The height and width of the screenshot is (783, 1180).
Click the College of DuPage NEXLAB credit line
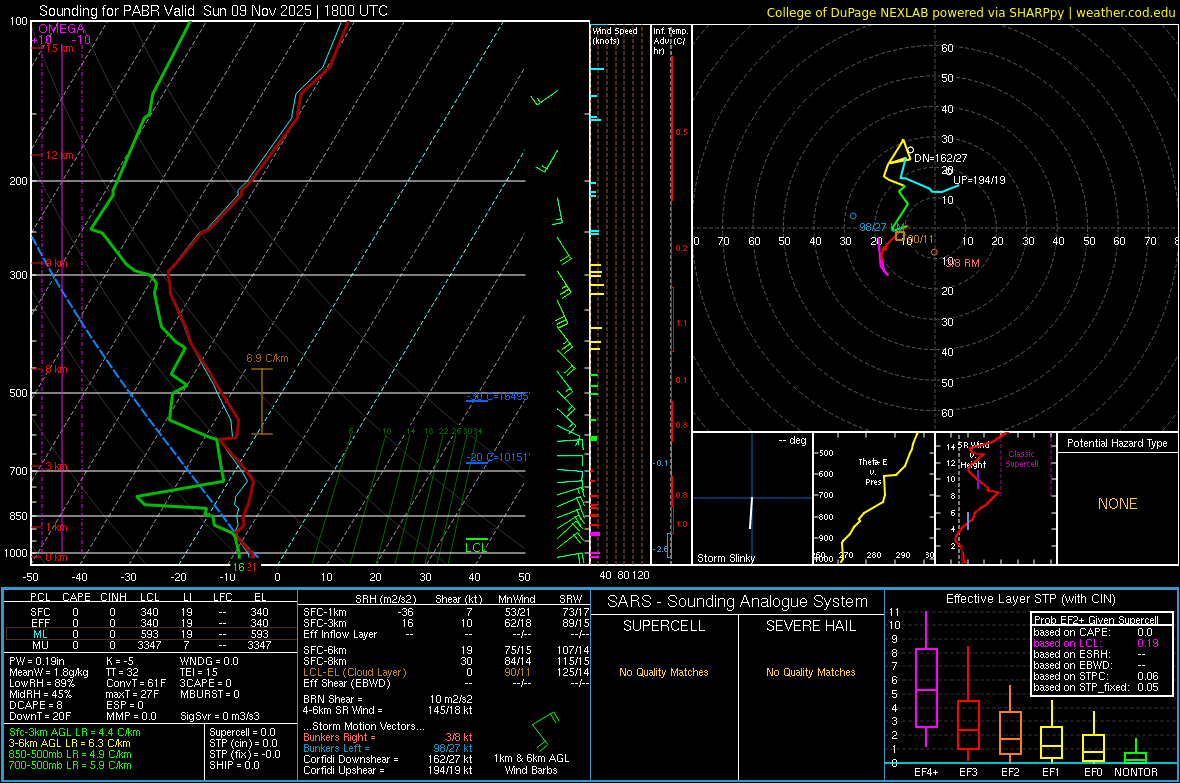[x=971, y=12]
